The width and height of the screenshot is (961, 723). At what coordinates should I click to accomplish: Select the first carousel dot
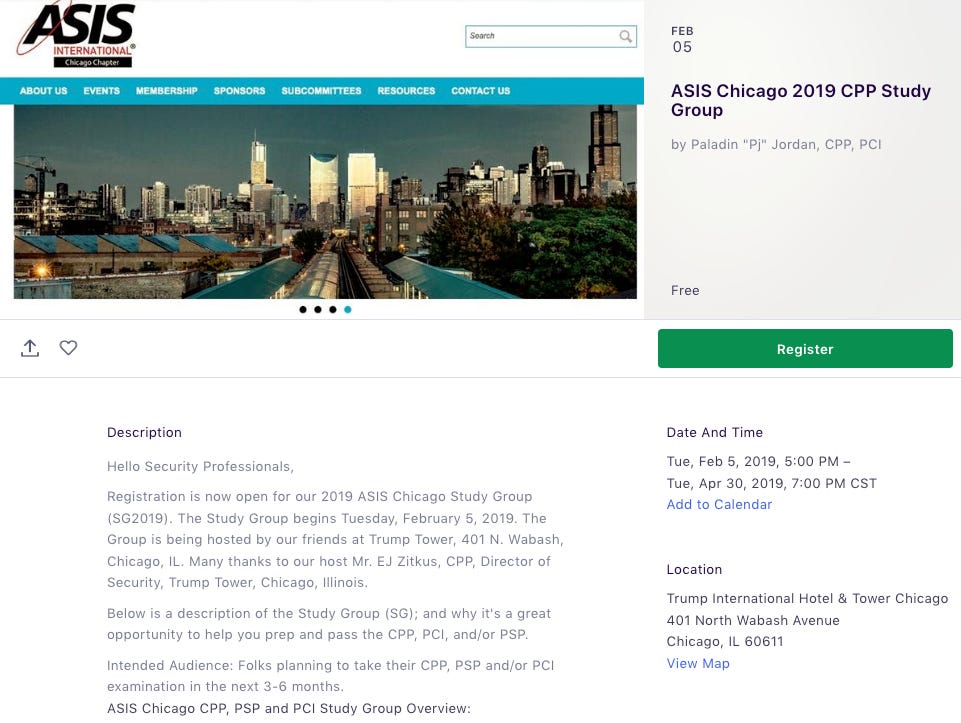coord(303,309)
